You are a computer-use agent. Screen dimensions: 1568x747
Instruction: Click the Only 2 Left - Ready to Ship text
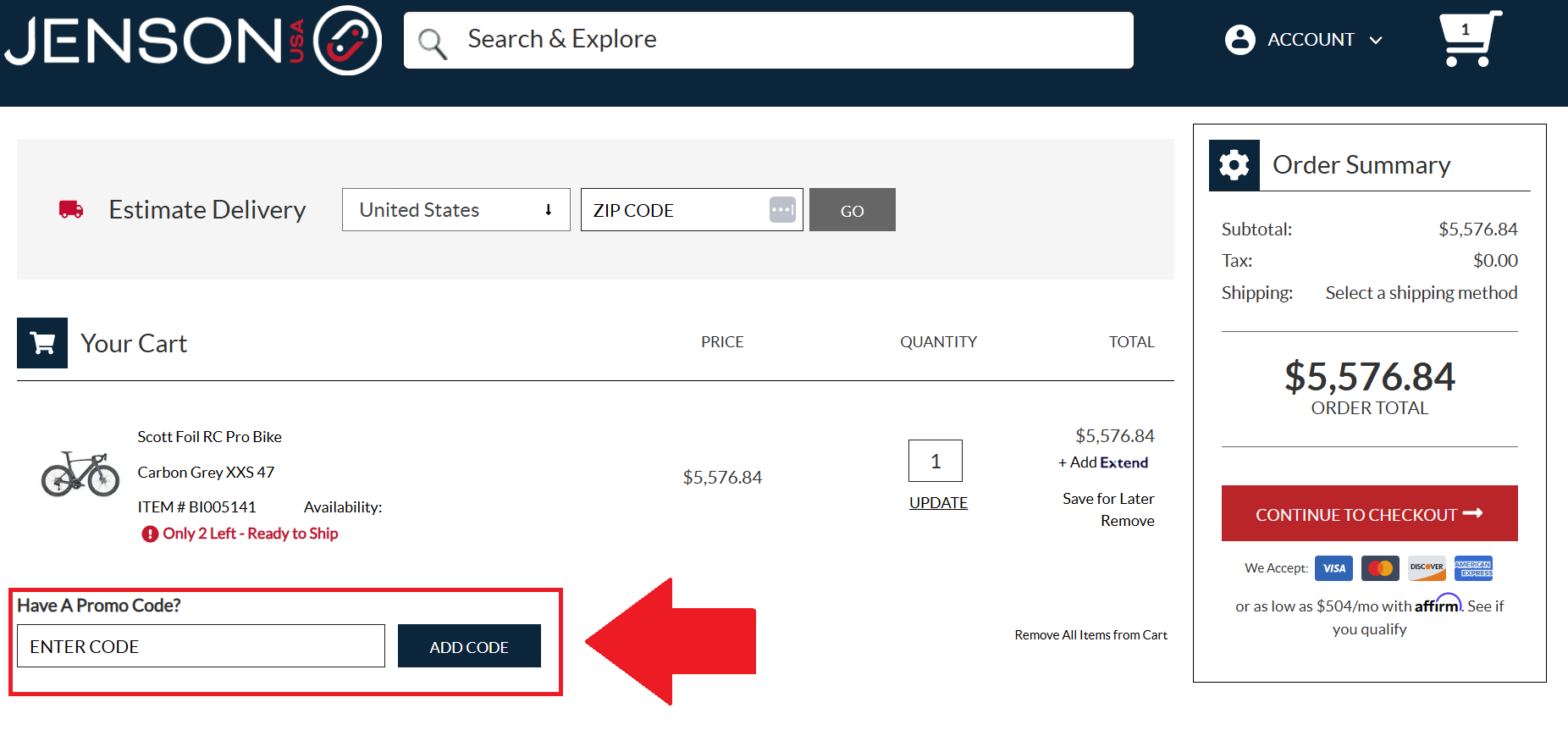[x=251, y=534]
